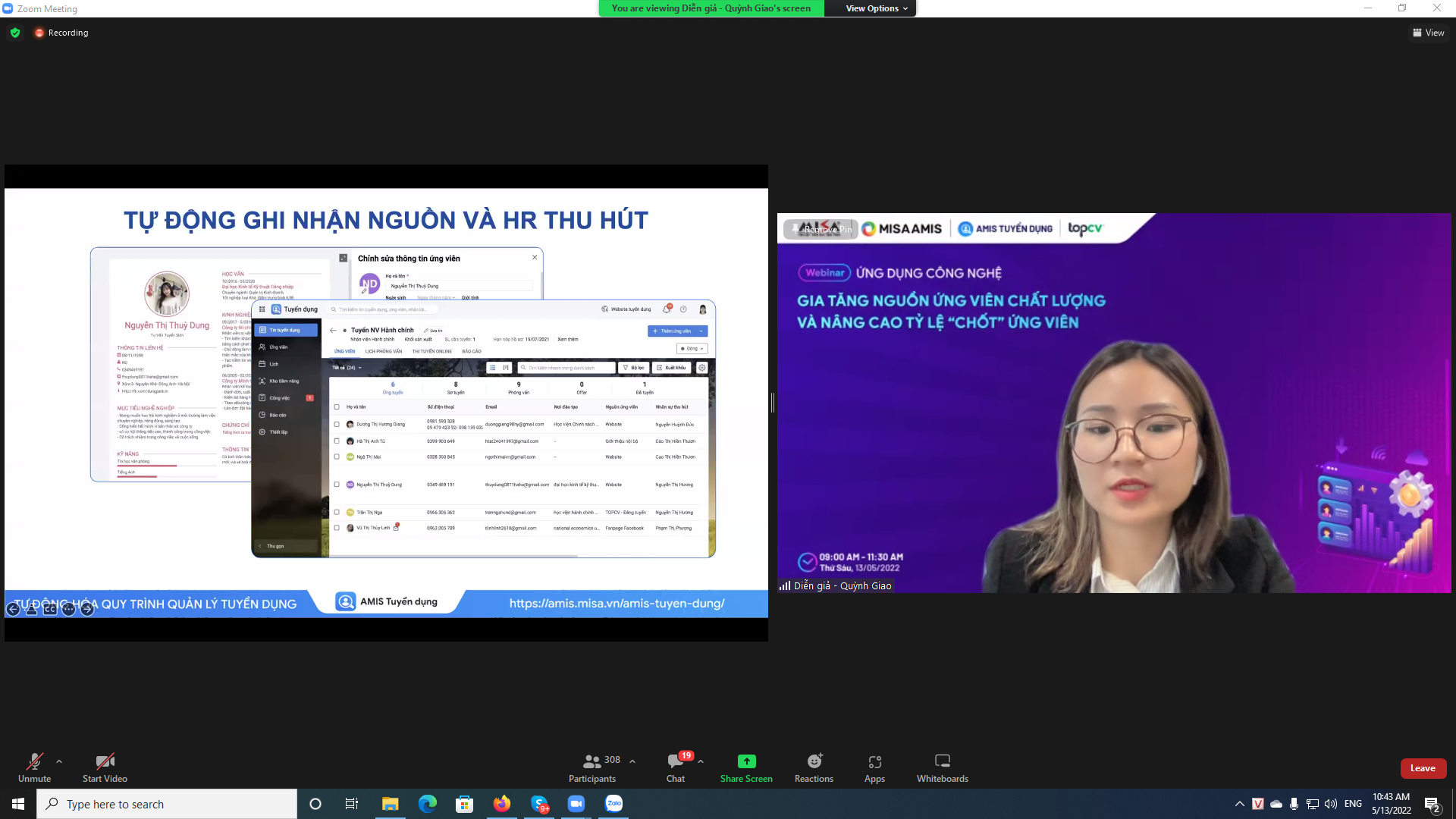Open the Participants panel

pos(592,767)
